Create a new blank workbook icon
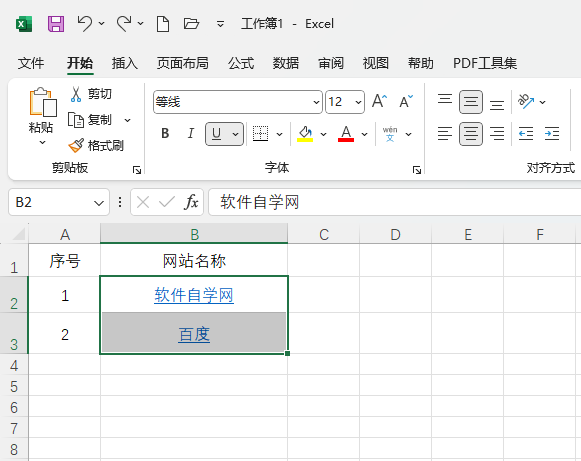The image size is (581, 461). (x=163, y=24)
